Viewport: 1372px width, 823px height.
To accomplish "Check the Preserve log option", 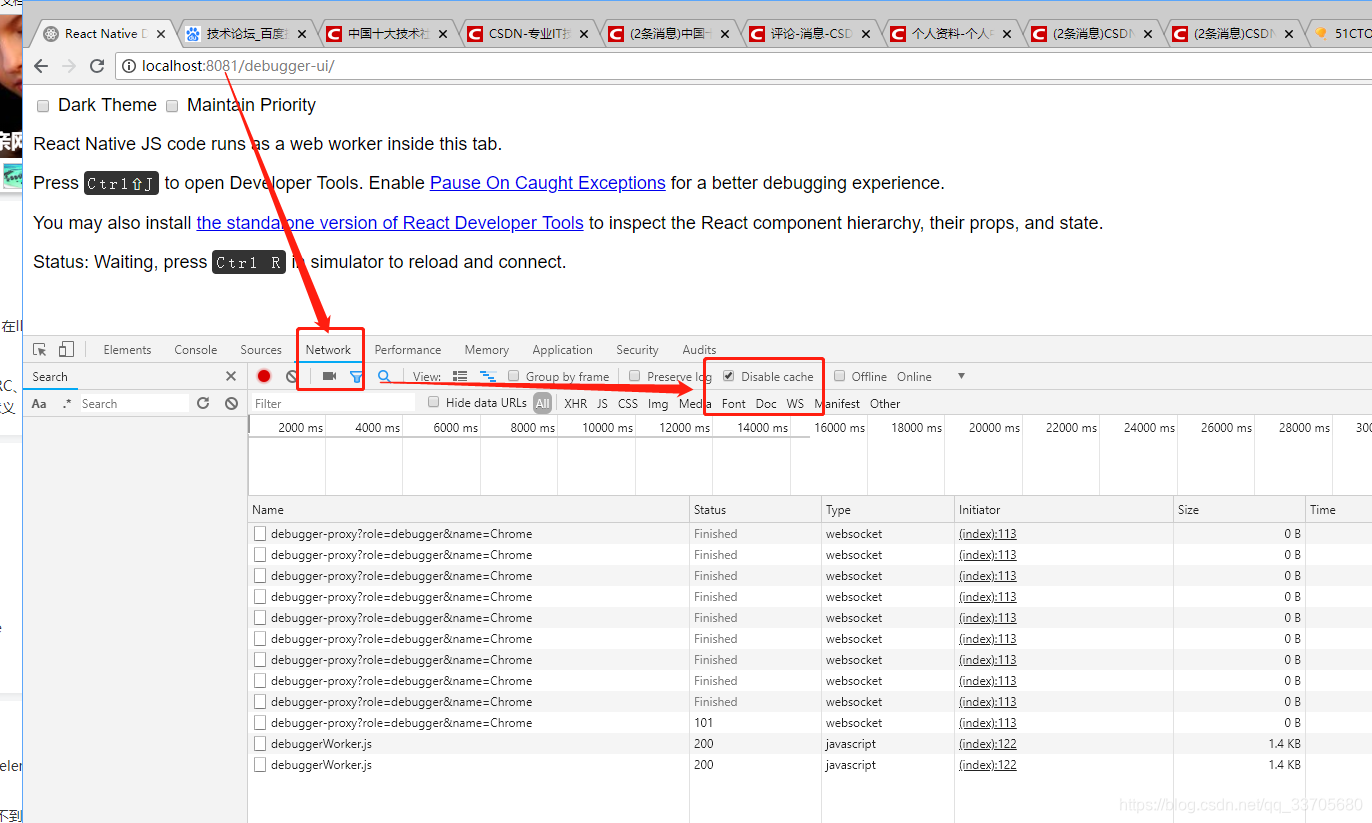I will pos(635,376).
